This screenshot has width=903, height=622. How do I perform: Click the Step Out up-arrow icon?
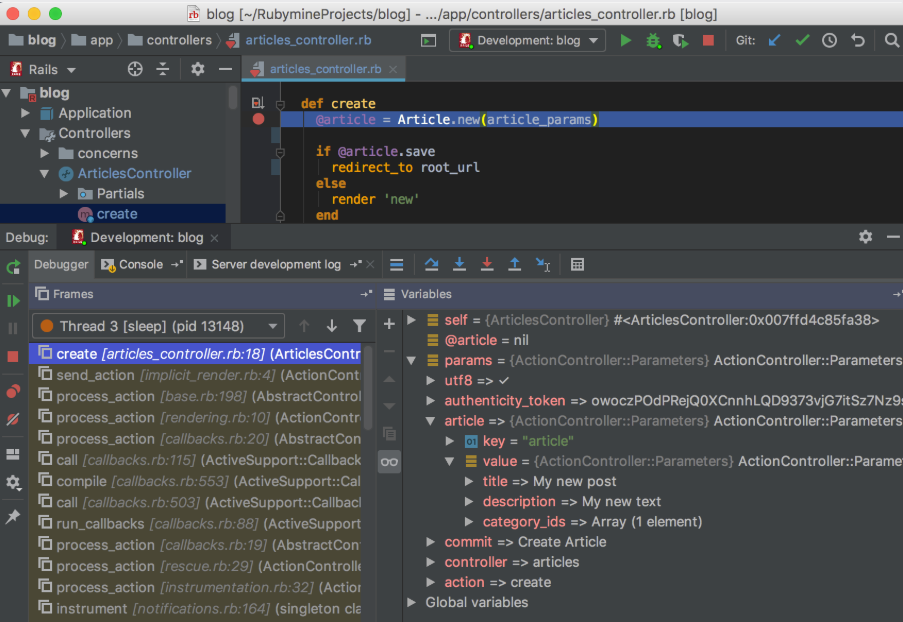click(x=514, y=264)
